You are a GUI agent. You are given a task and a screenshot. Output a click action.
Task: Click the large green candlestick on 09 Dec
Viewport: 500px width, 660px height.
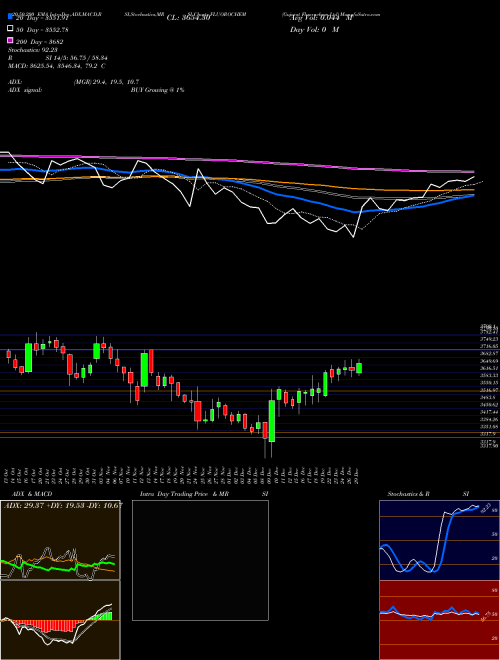[x=272, y=421]
